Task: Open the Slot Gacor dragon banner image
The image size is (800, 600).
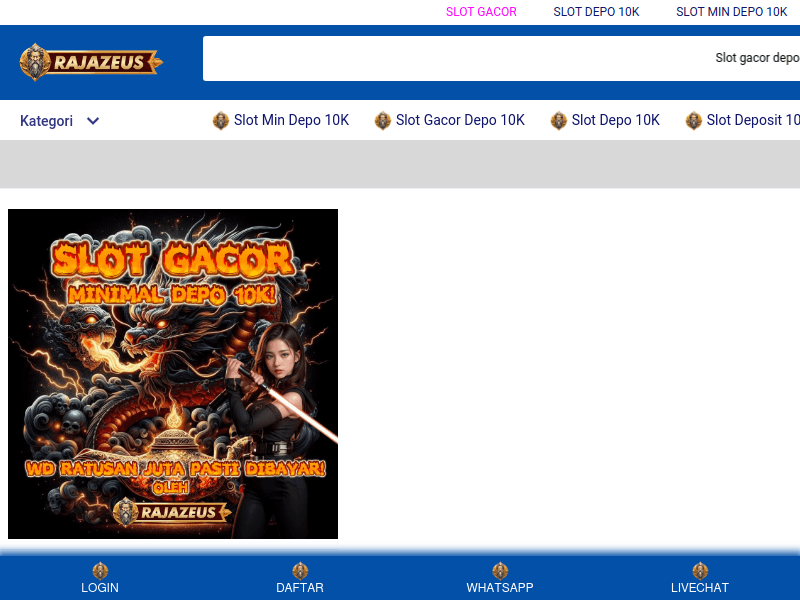Action: pyautogui.click(x=173, y=374)
